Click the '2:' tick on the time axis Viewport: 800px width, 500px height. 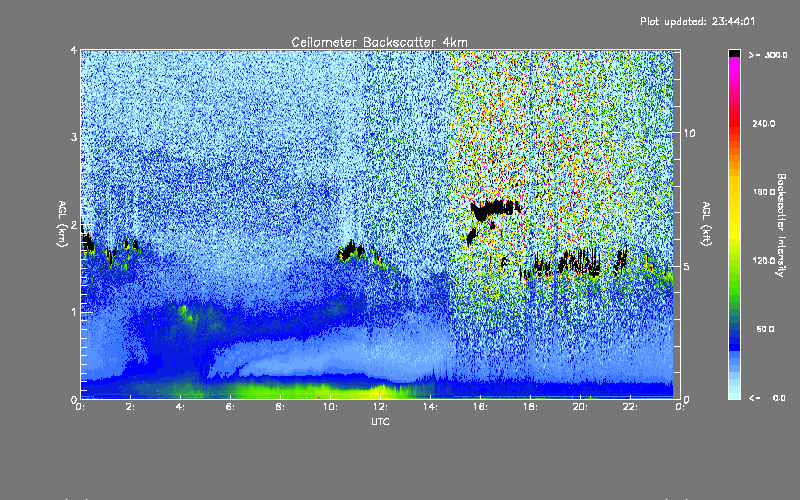coord(131,407)
